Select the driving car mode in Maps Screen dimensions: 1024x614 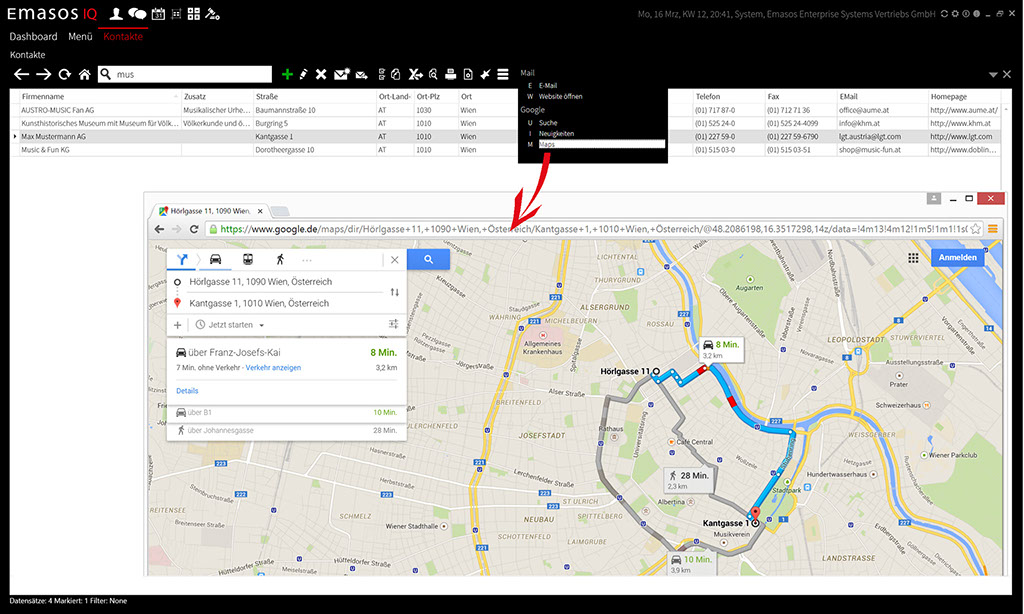(215, 259)
